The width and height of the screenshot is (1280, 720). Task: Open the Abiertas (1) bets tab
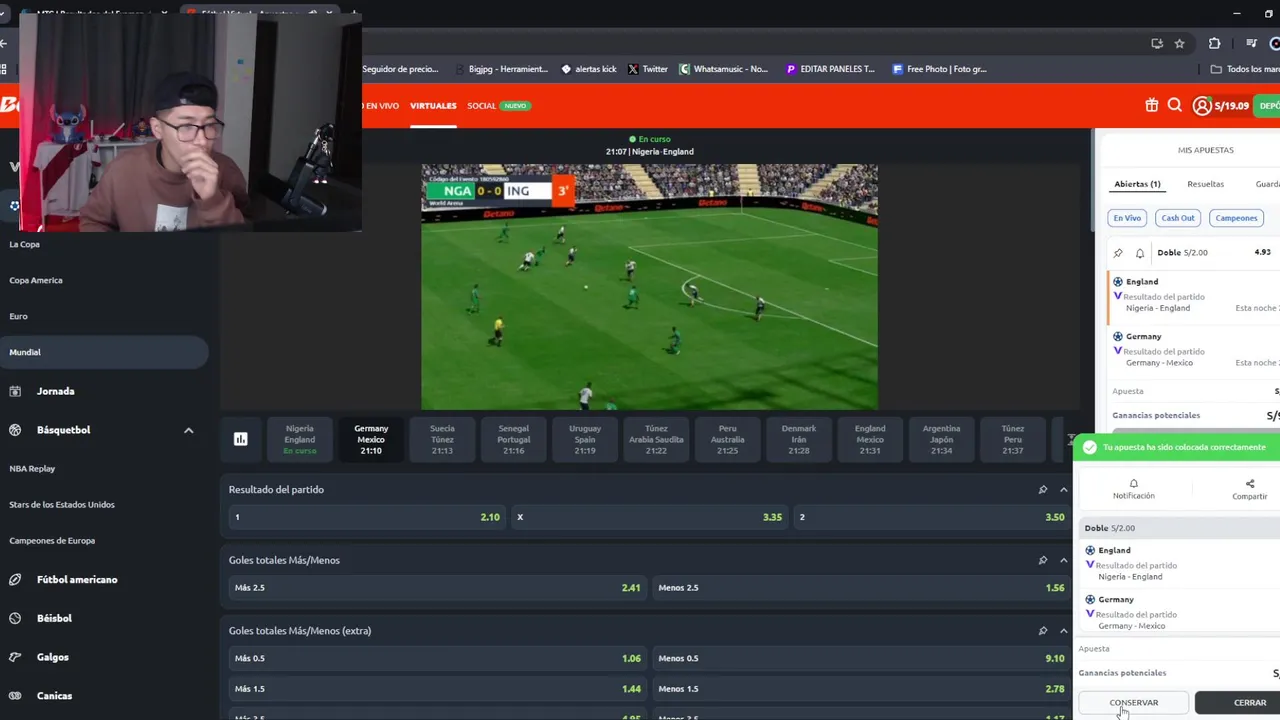pos(1137,184)
